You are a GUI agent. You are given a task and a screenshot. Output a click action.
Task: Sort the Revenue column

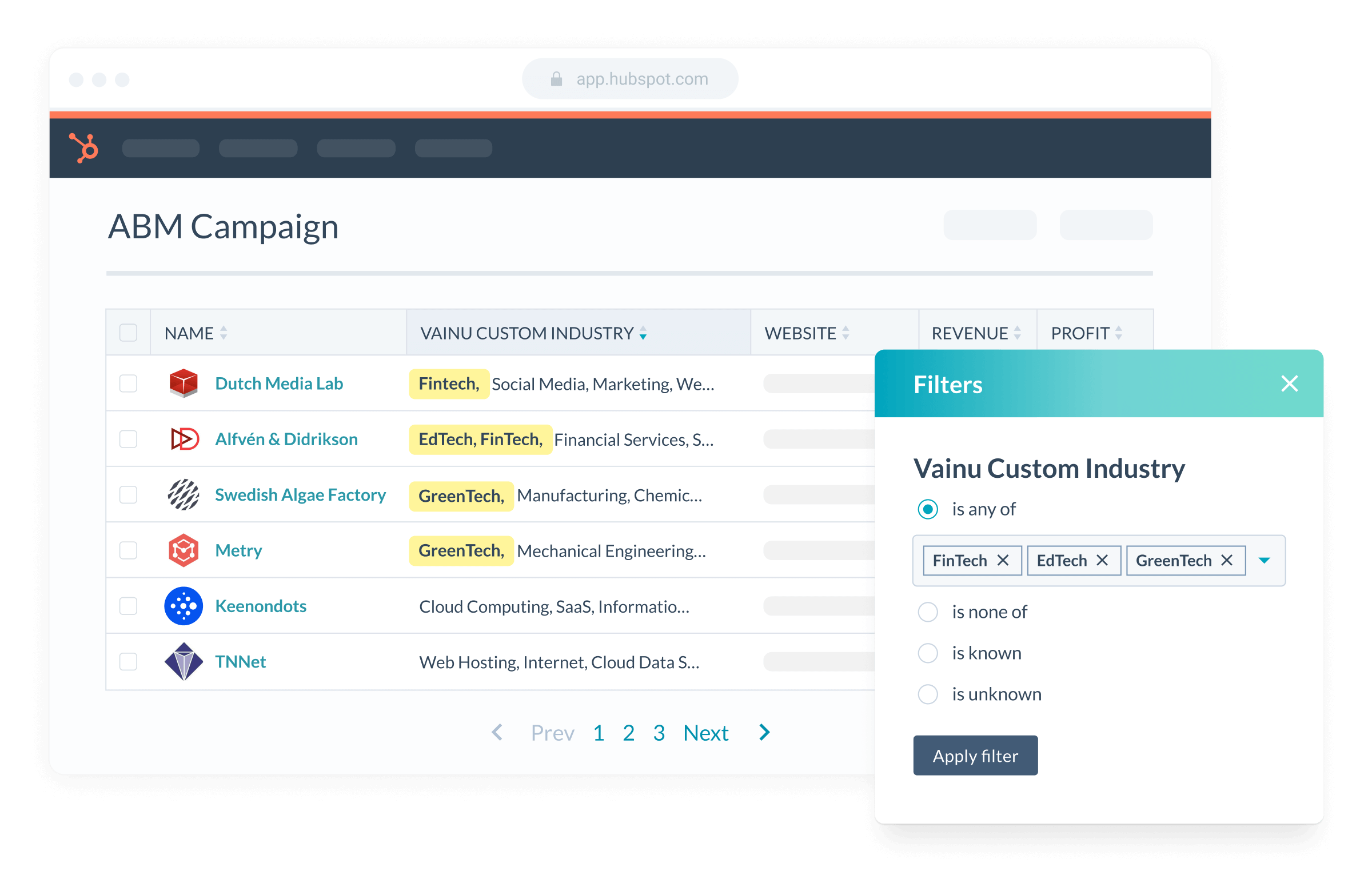1017,333
